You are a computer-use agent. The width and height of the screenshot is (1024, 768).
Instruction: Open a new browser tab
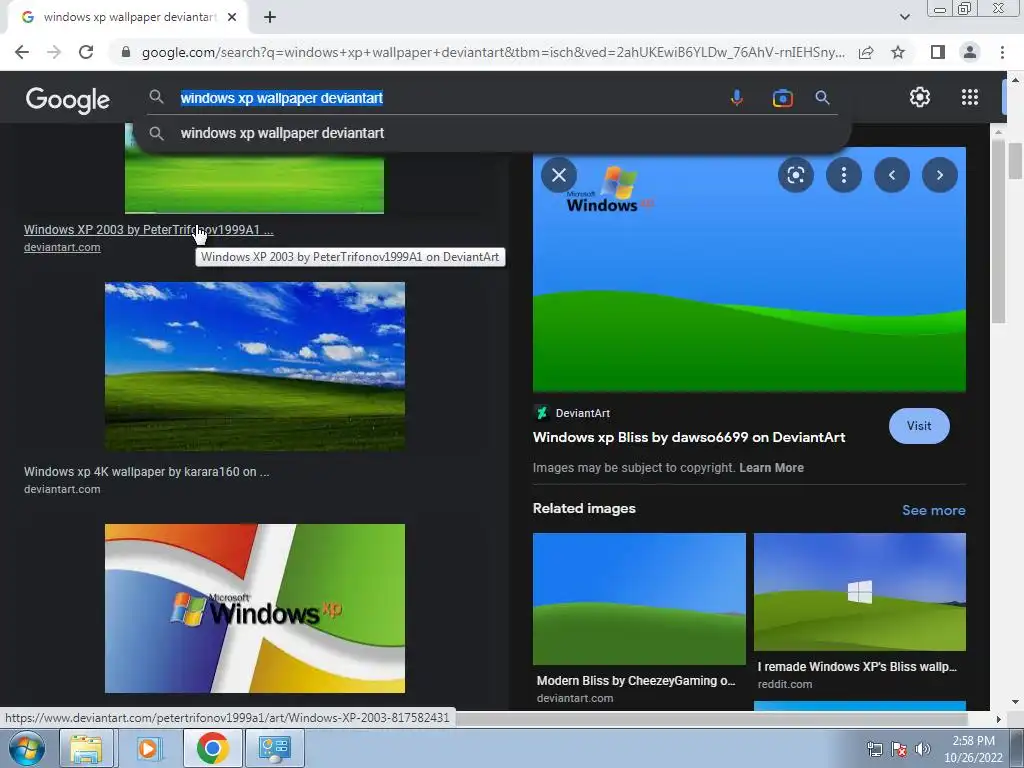[270, 17]
